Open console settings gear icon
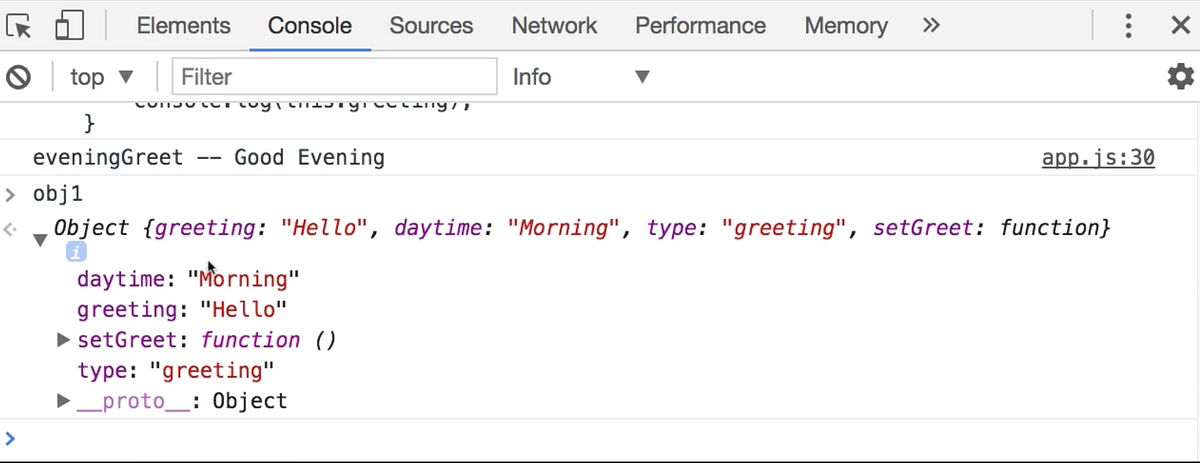This screenshot has width=1200, height=463. coord(1181,77)
